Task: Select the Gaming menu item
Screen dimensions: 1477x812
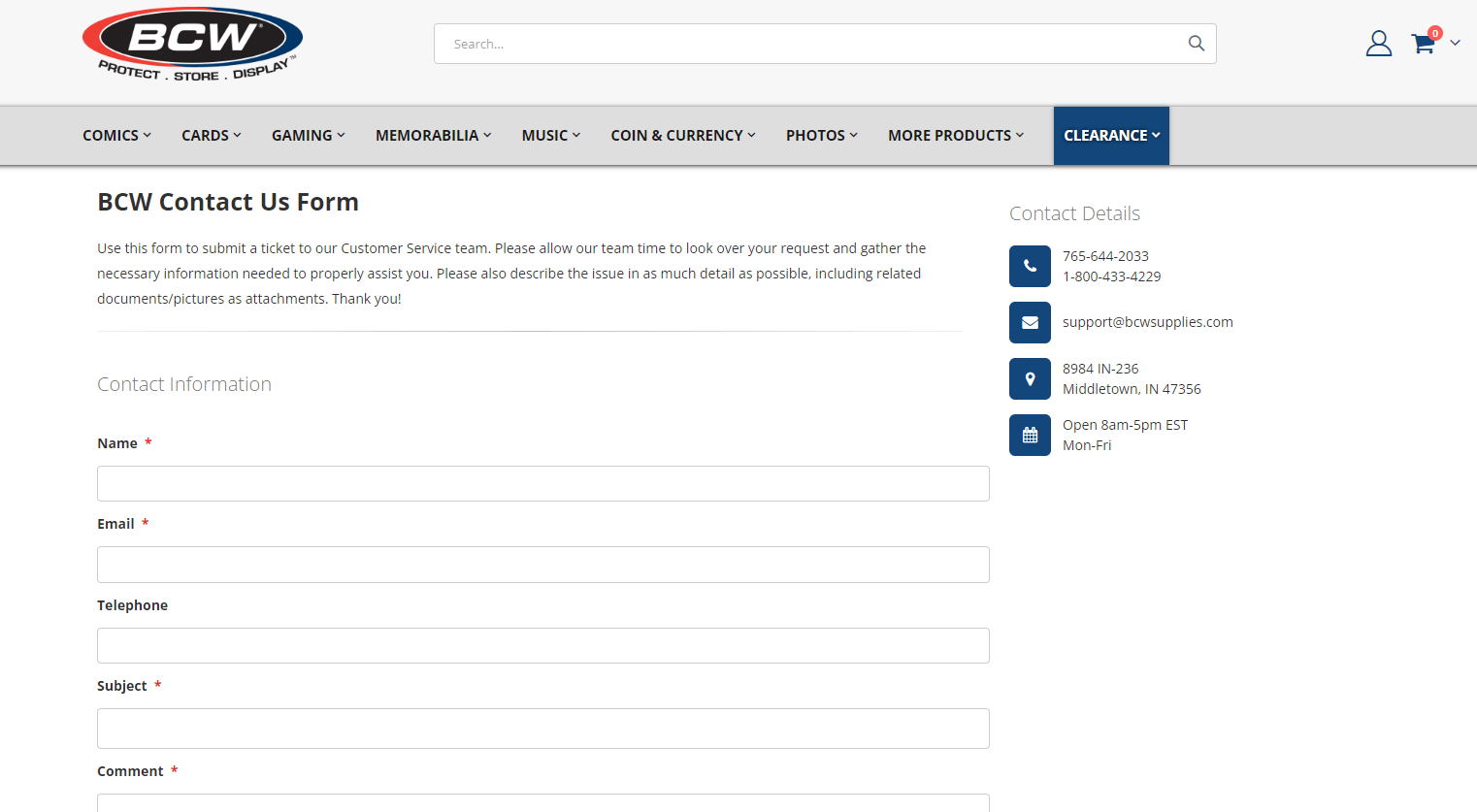Action: pyautogui.click(x=309, y=136)
